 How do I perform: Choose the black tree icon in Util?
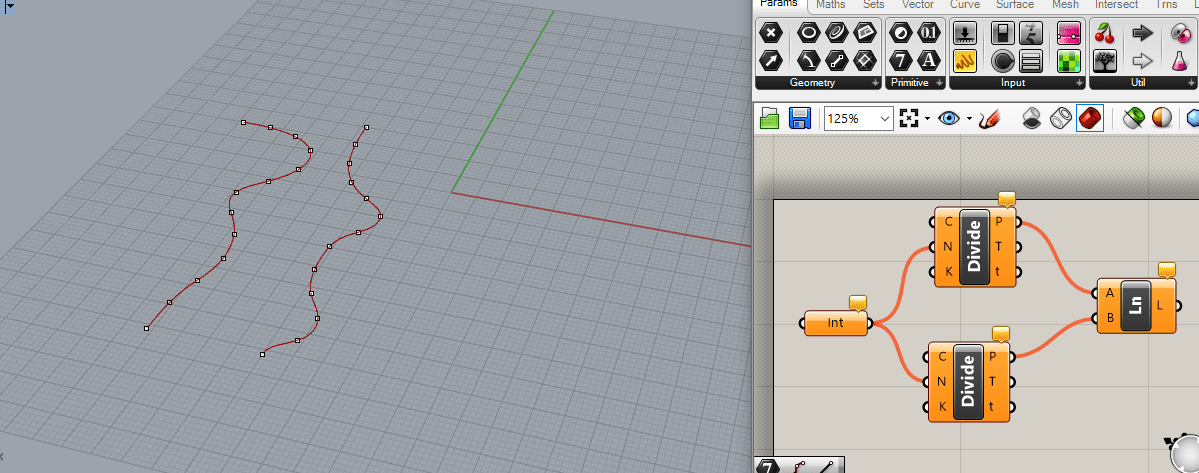pyautogui.click(x=1105, y=60)
